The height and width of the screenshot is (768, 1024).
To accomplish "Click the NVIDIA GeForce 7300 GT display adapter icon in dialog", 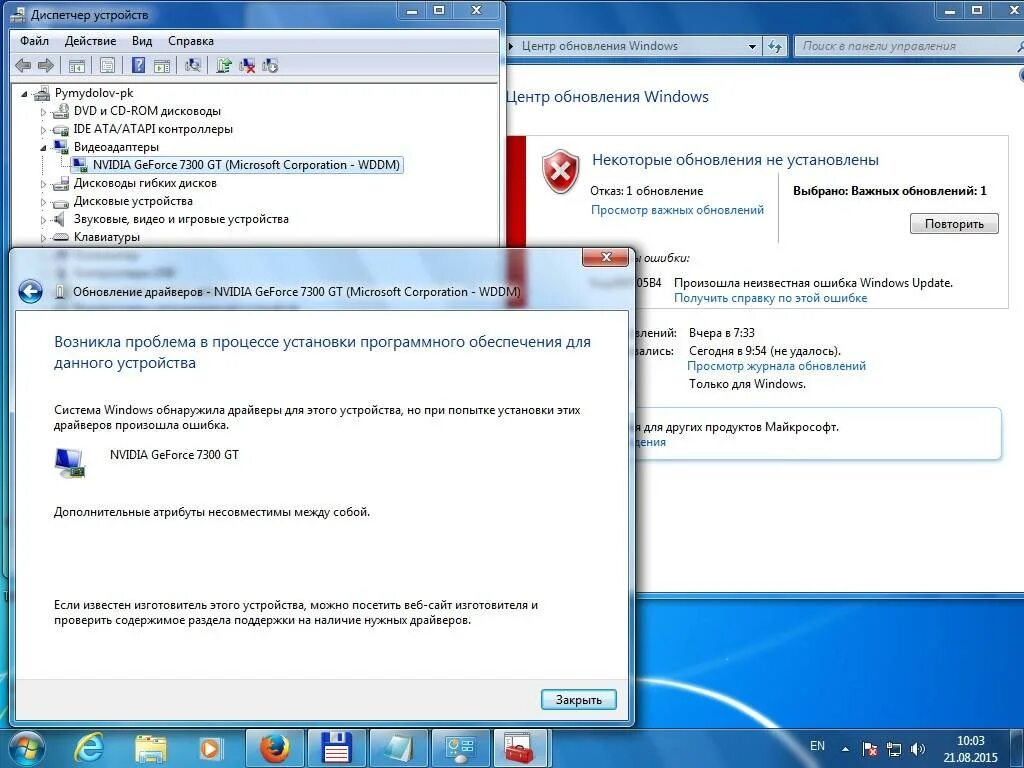I will (70, 462).
